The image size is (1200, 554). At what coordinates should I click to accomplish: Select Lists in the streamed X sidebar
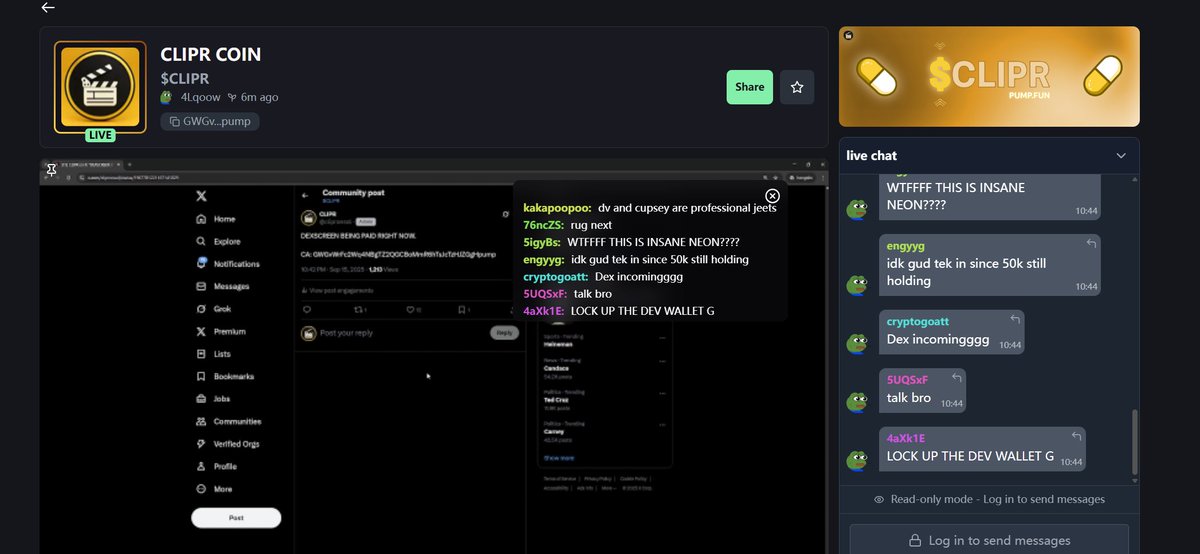pos(214,354)
